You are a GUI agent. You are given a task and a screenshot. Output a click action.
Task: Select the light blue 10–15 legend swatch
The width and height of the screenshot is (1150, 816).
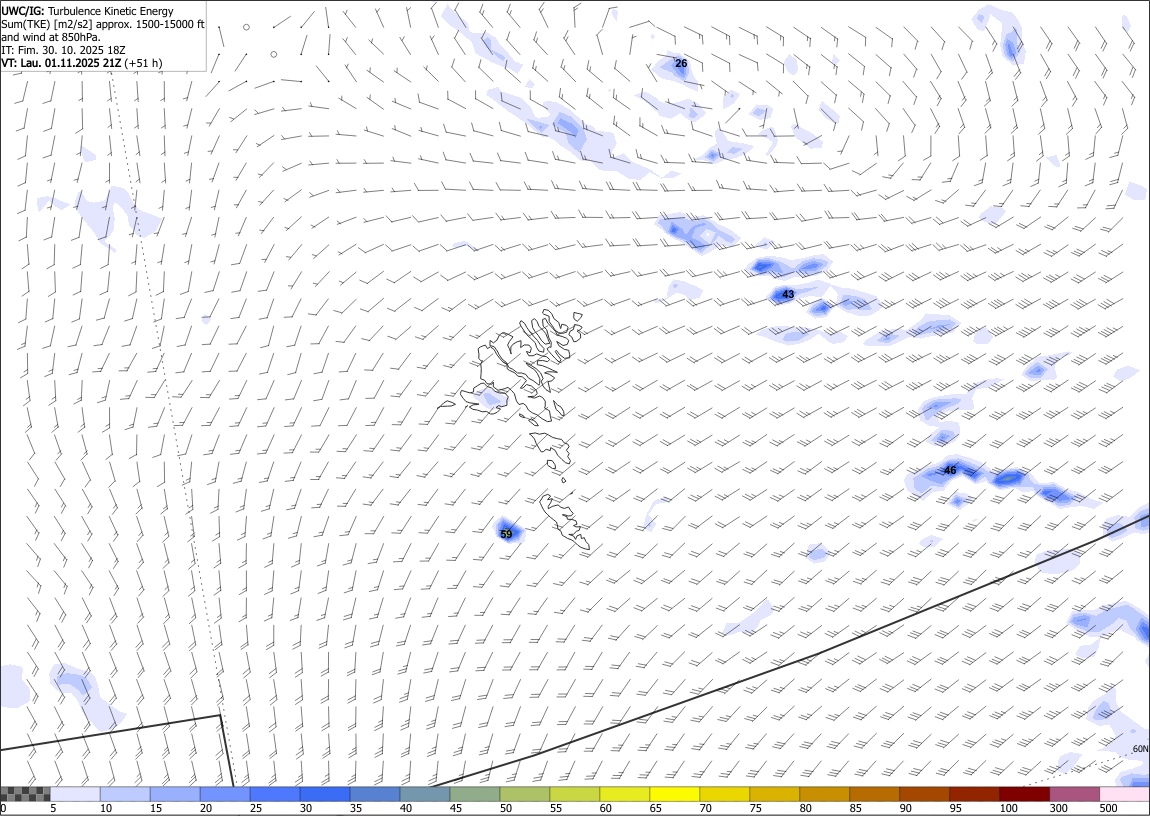tap(125, 794)
